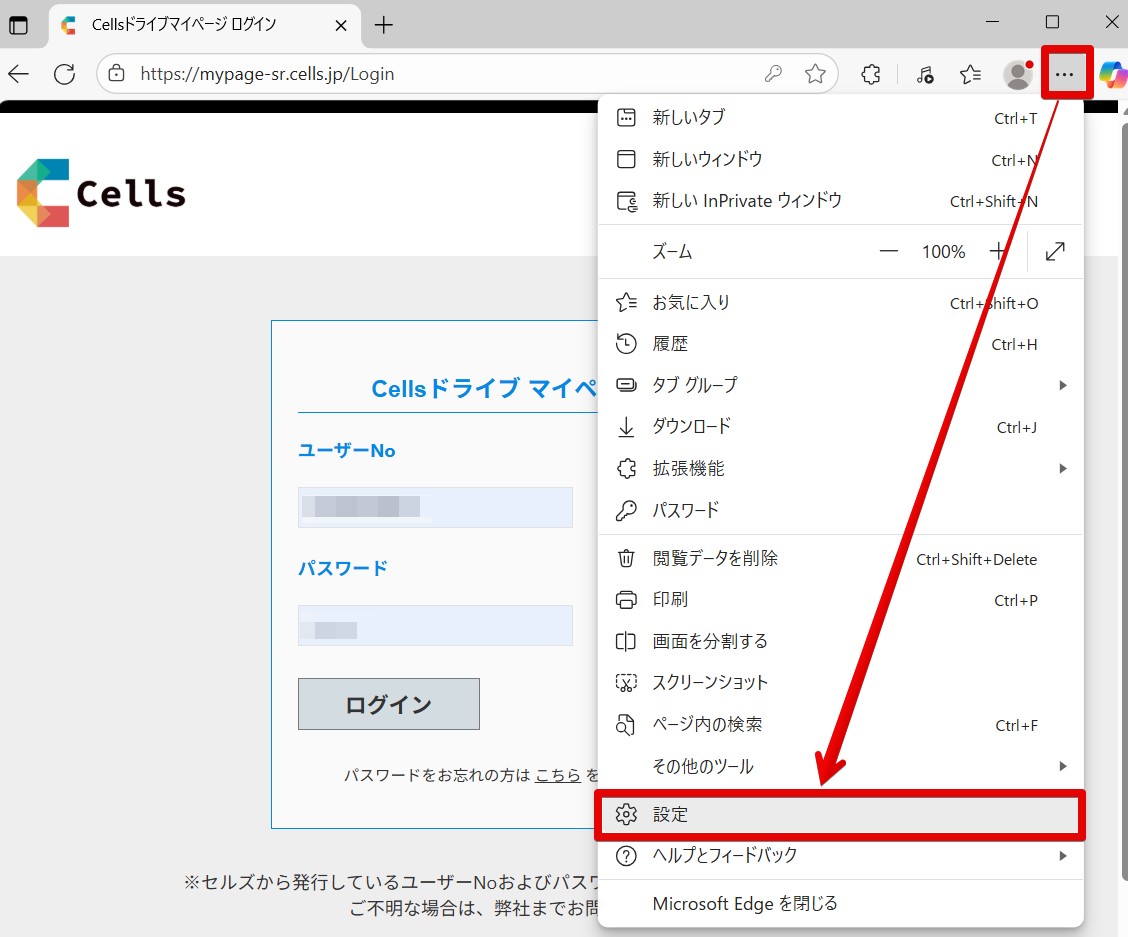This screenshot has width=1128, height=937.
Task: Select ページ内の検索 menu item
Action: coord(840,724)
